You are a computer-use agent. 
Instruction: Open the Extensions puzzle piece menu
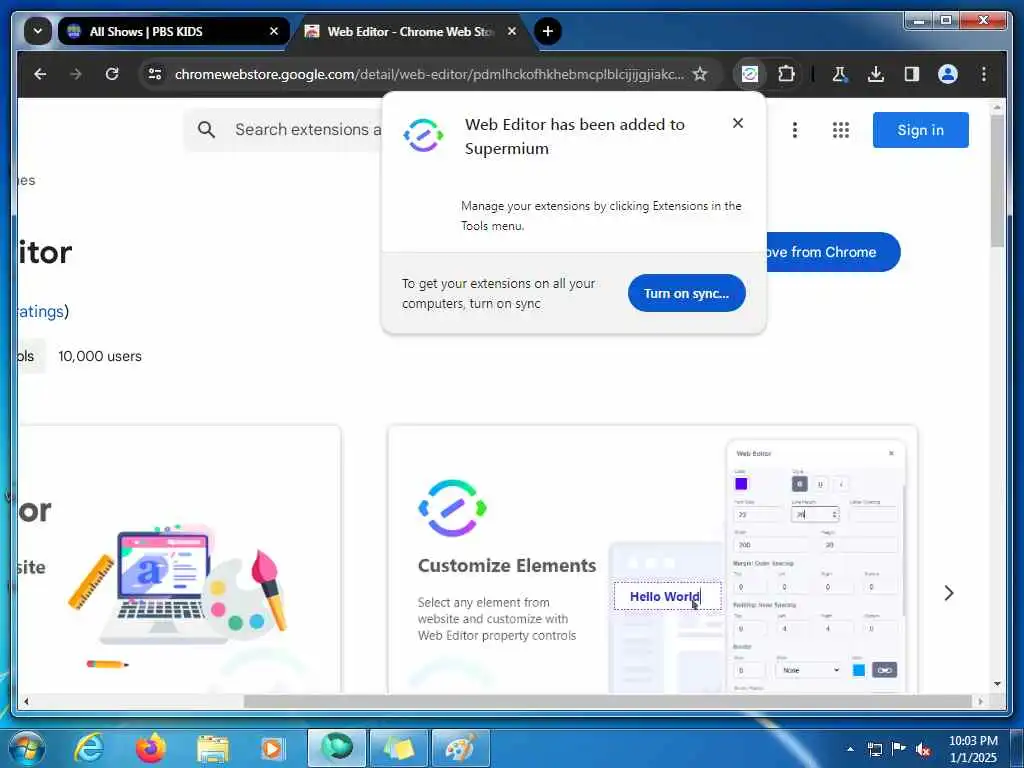tap(786, 74)
